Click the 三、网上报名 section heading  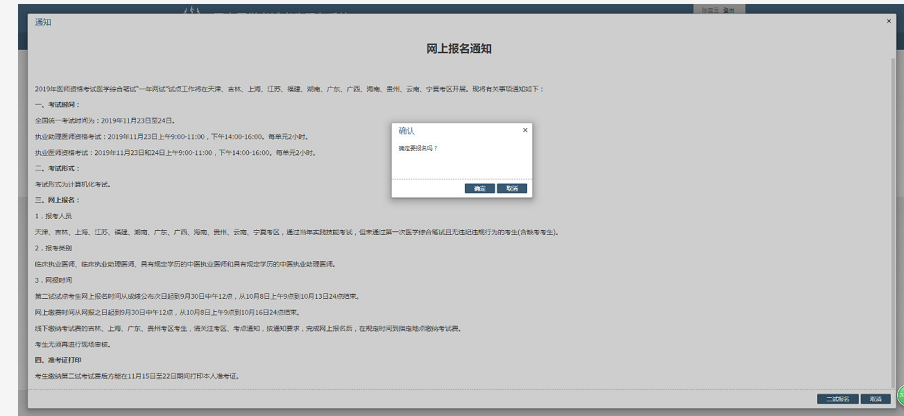tap(56, 200)
